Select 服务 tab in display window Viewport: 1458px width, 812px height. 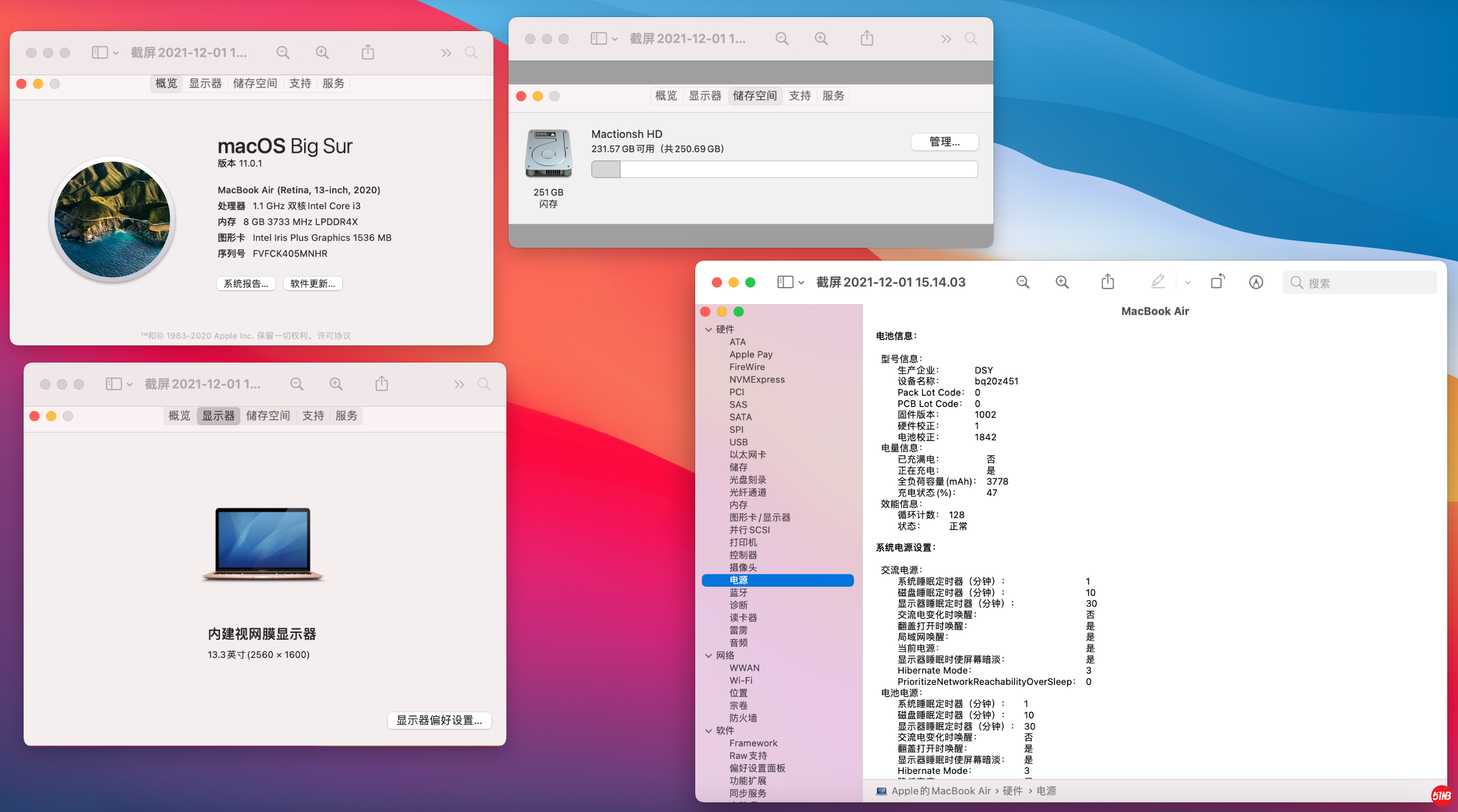point(347,416)
